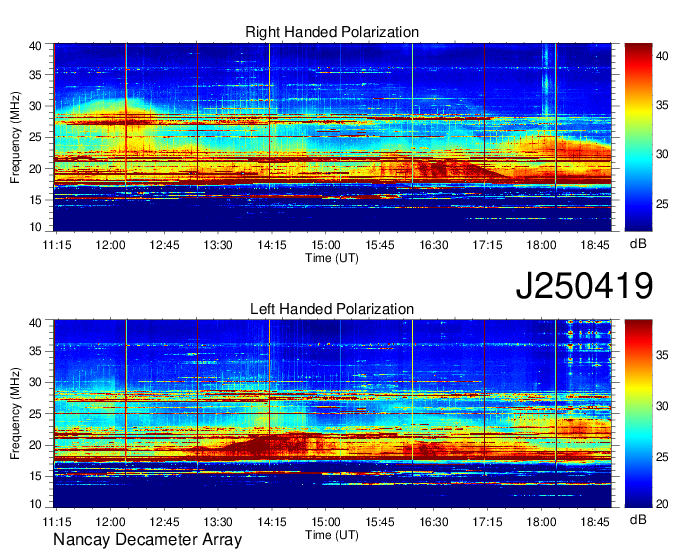Click the 20 MHz frequency tick of upper plot
The image size is (680, 552).
pos(35,169)
